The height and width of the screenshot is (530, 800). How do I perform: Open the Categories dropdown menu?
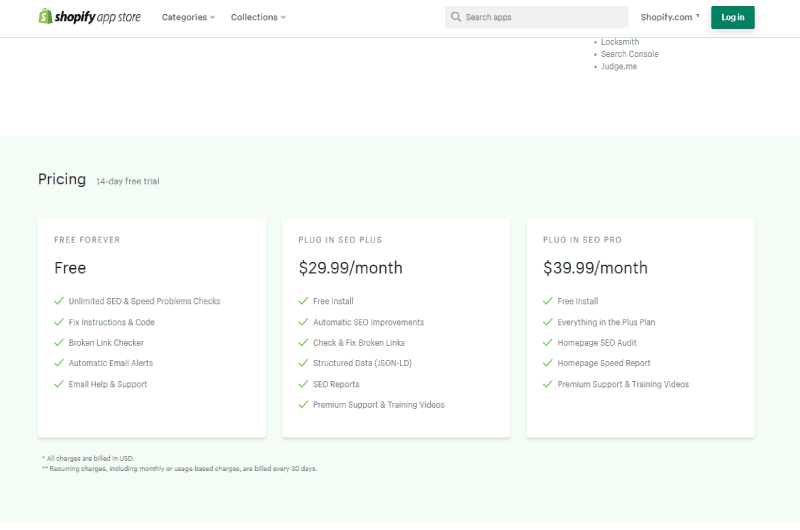point(188,17)
